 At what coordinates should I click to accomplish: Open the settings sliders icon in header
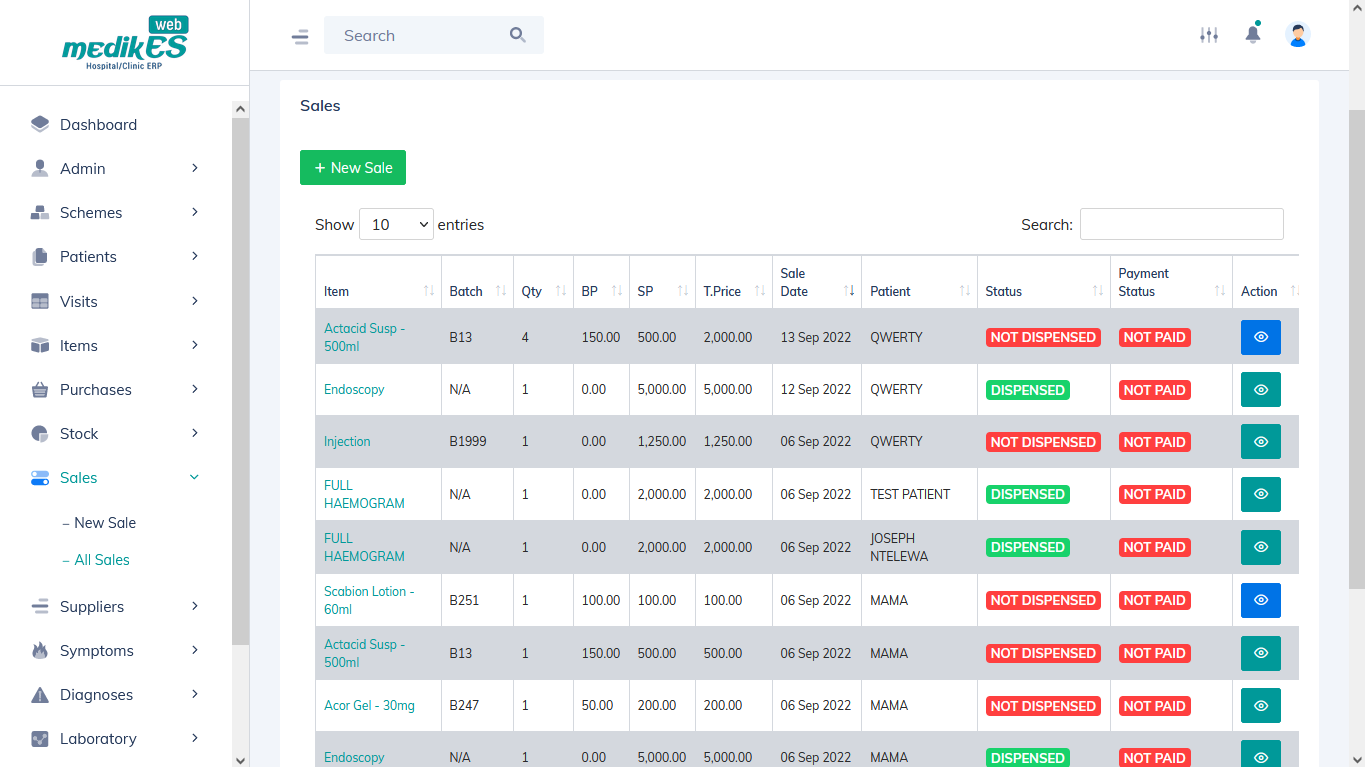pyautogui.click(x=1209, y=35)
